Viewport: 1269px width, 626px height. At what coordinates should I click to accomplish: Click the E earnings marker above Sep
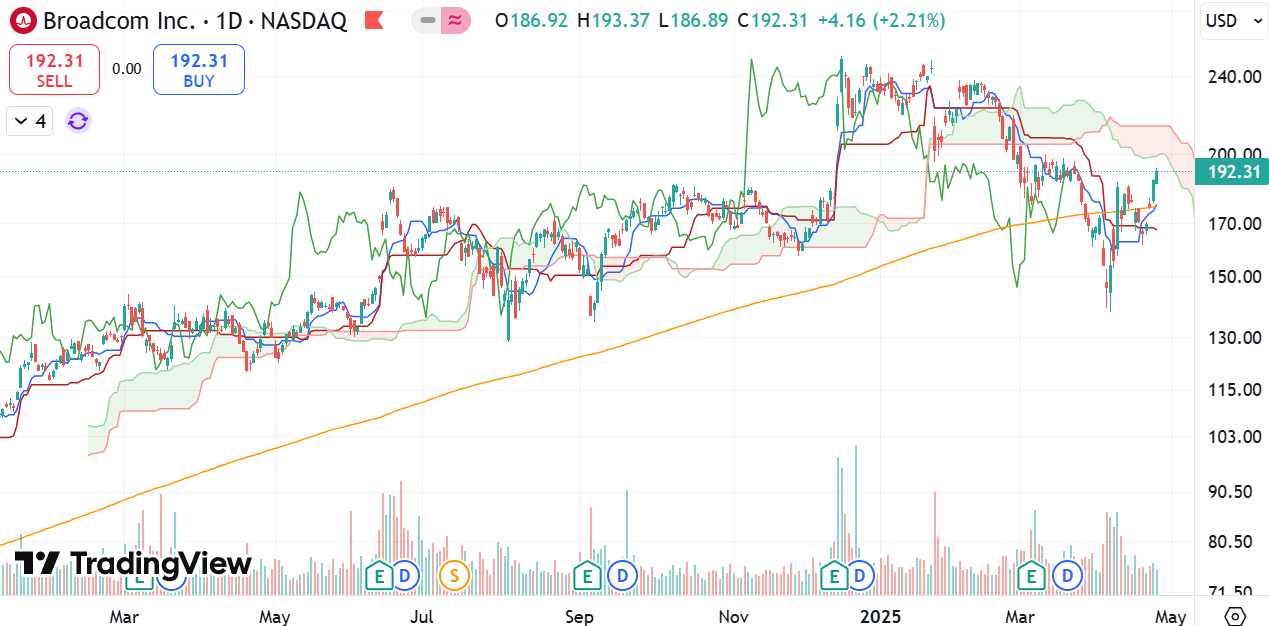coord(586,576)
